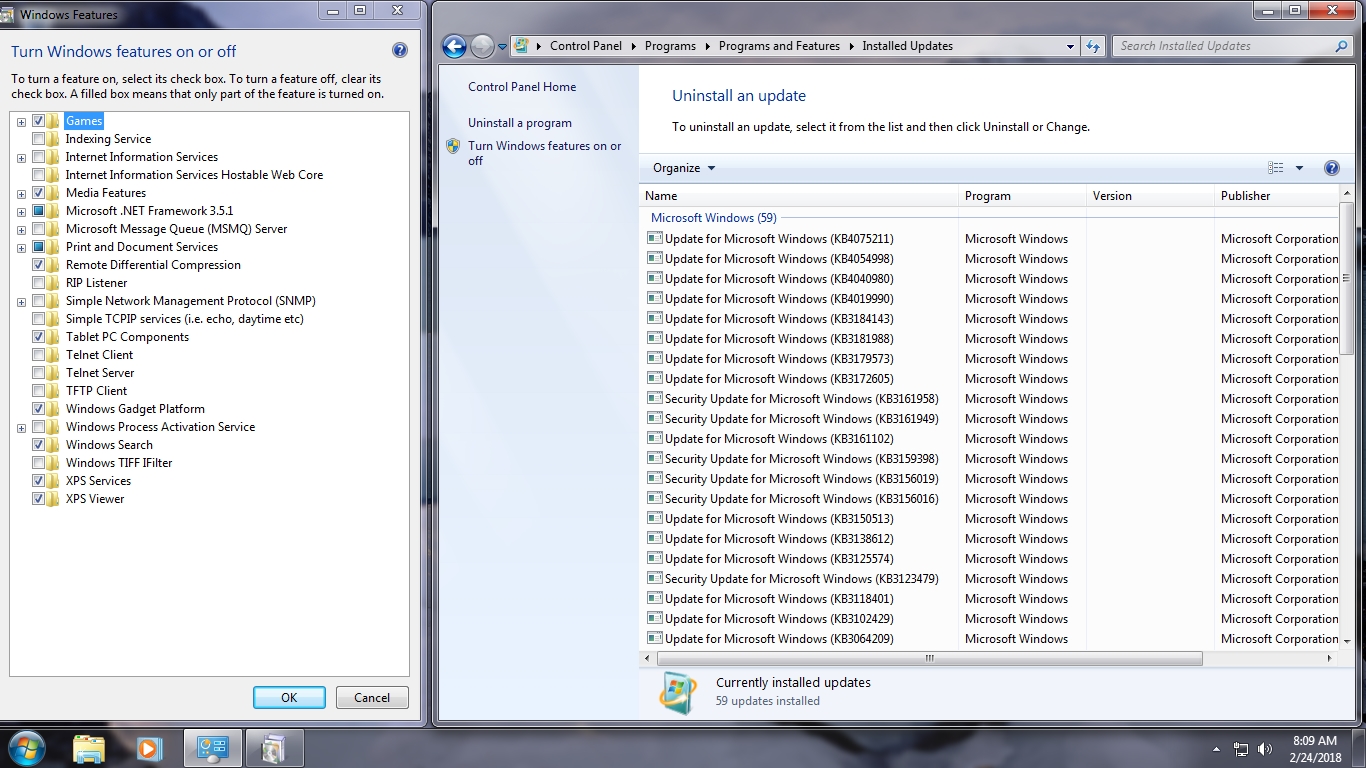
Task: Sort updates by Publisher column
Action: point(1276,196)
